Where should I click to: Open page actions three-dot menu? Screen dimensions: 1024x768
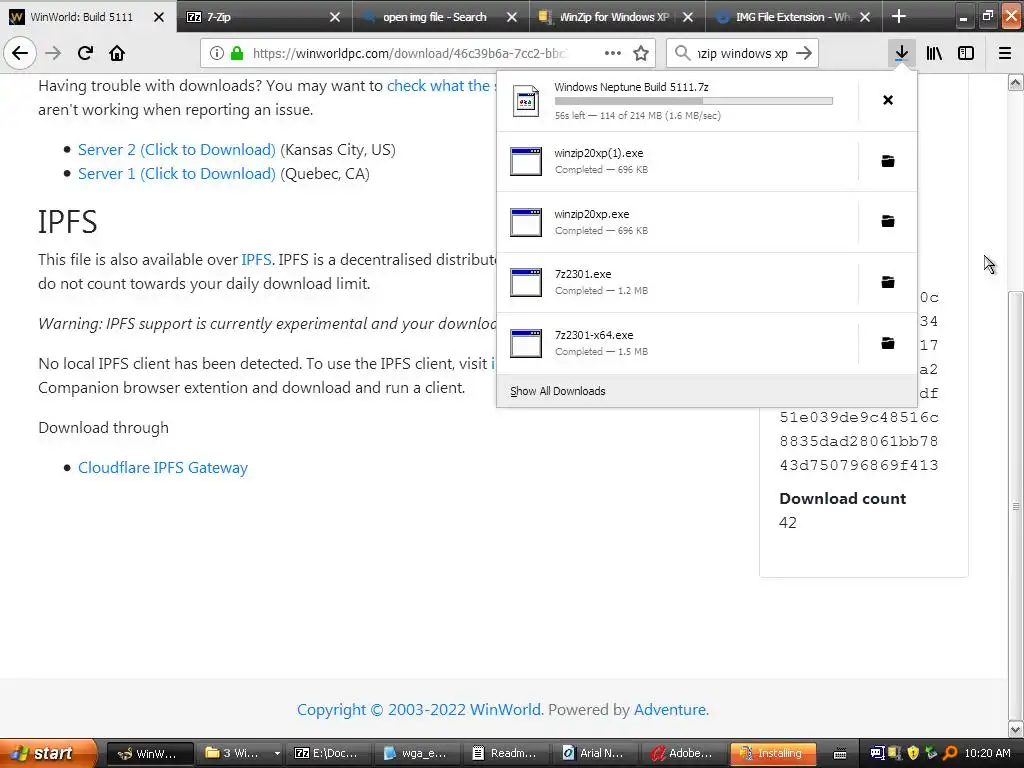(x=613, y=53)
